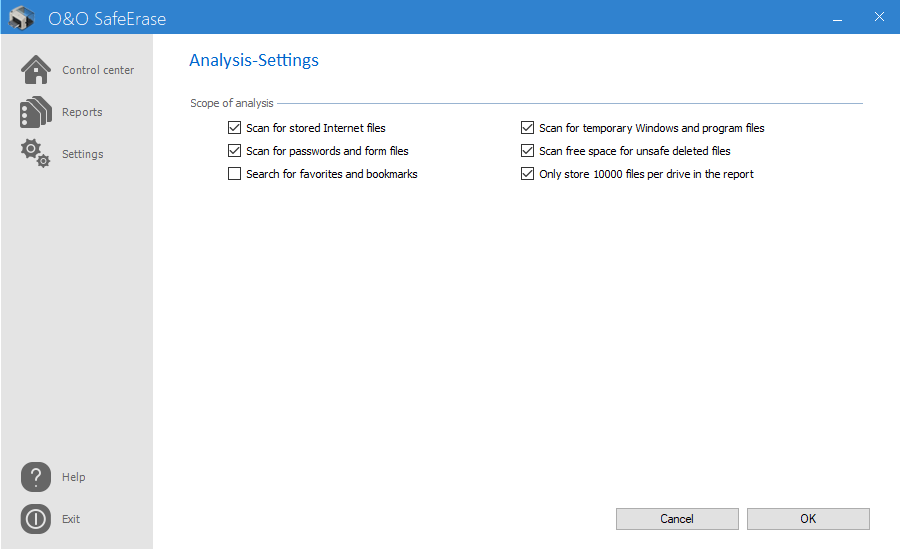The height and width of the screenshot is (550, 900).
Task: Click the Settings gears icon
Action: point(36,153)
